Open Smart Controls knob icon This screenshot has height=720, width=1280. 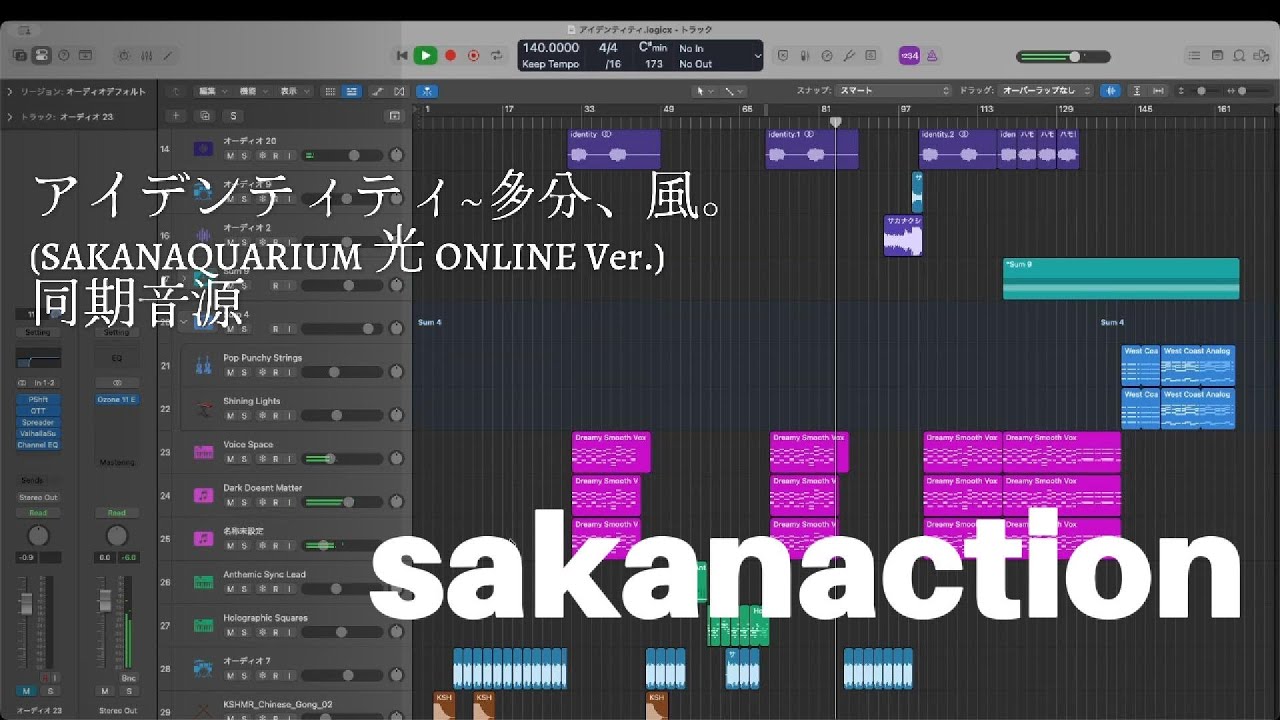pos(125,56)
